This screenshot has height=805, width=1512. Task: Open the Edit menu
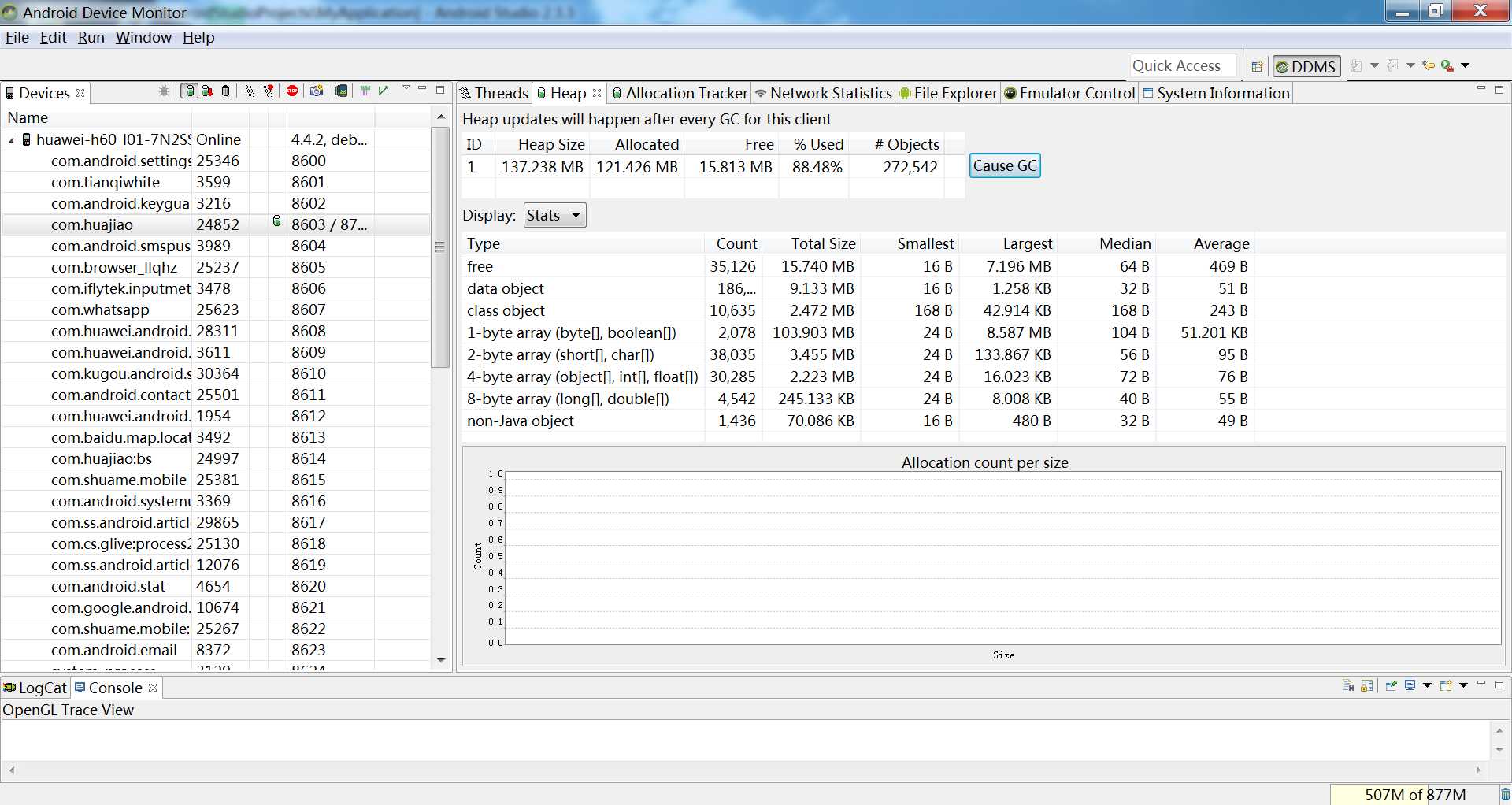pyautogui.click(x=53, y=37)
